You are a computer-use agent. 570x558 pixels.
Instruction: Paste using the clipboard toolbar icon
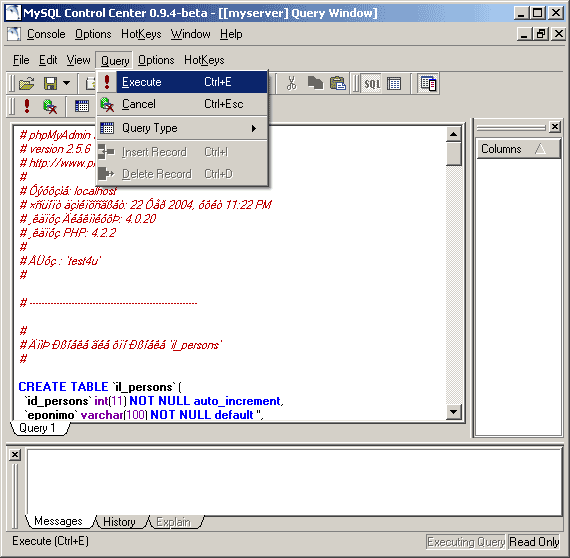pos(338,83)
